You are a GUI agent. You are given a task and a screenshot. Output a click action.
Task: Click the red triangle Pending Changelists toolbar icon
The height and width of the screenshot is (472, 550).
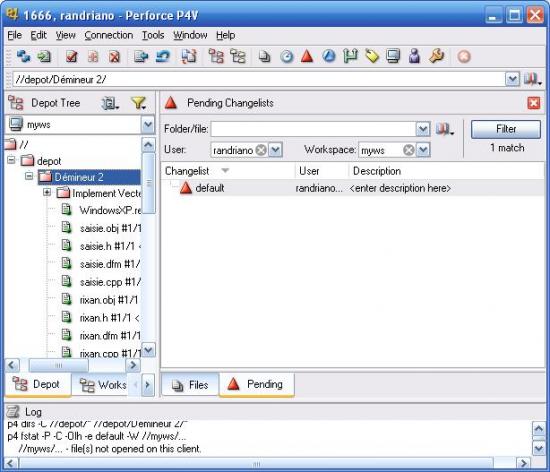pyautogui.click(x=307, y=56)
